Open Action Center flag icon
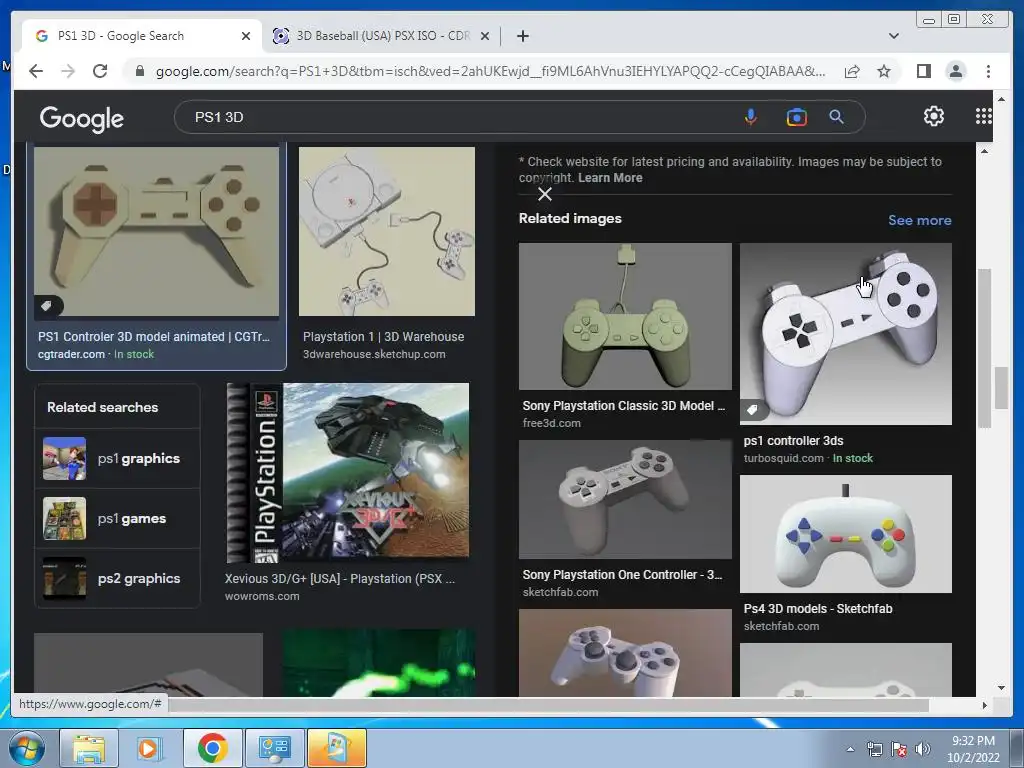This screenshot has height=768, width=1024. pyautogui.click(x=899, y=749)
